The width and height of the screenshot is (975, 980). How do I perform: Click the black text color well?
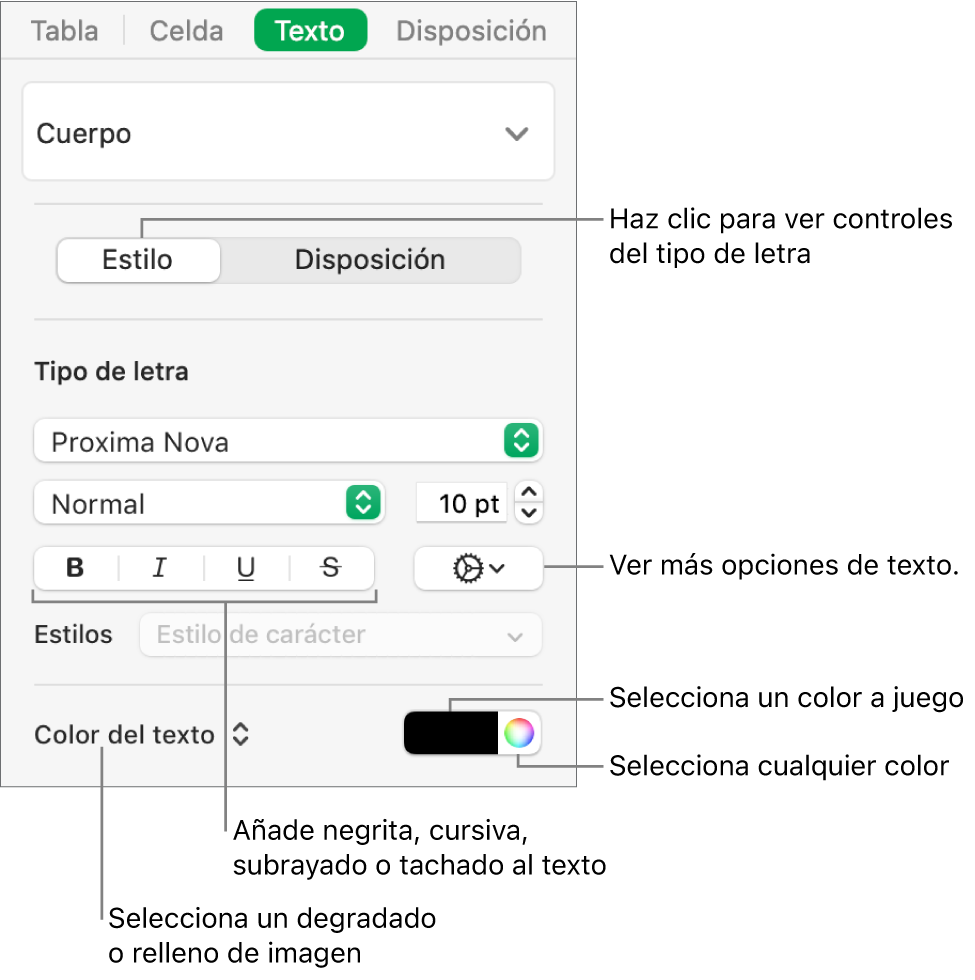point(451,732)
